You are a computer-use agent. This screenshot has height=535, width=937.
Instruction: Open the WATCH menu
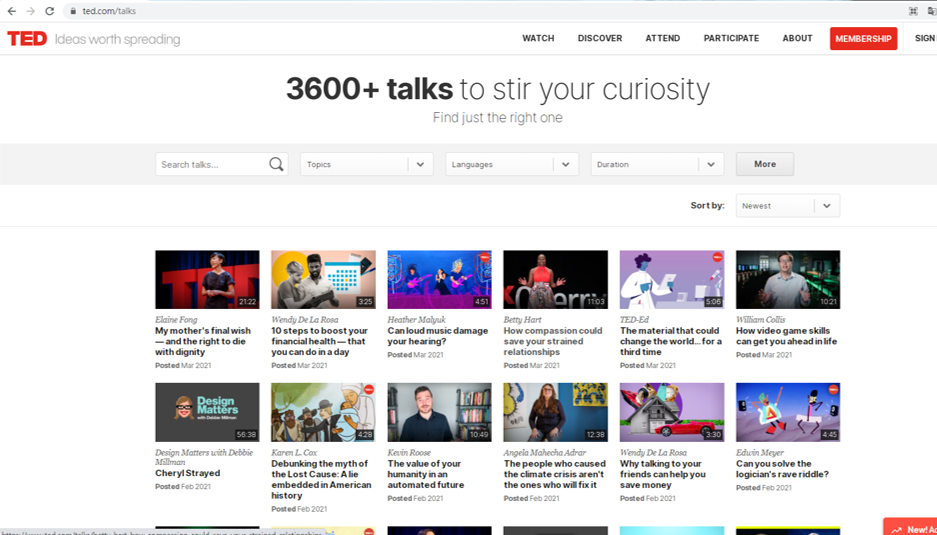[x=538, y=39]
